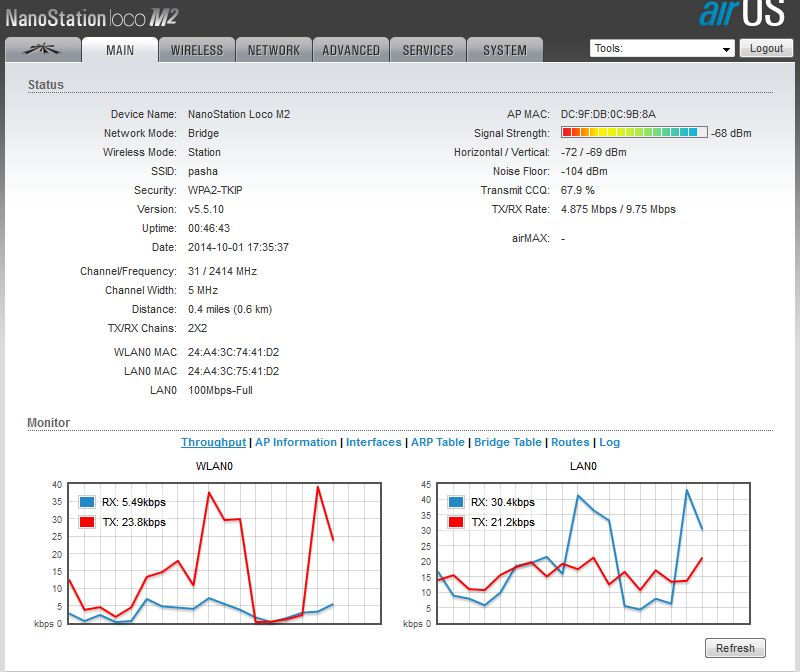Open the Routes link

click(570, 442)
